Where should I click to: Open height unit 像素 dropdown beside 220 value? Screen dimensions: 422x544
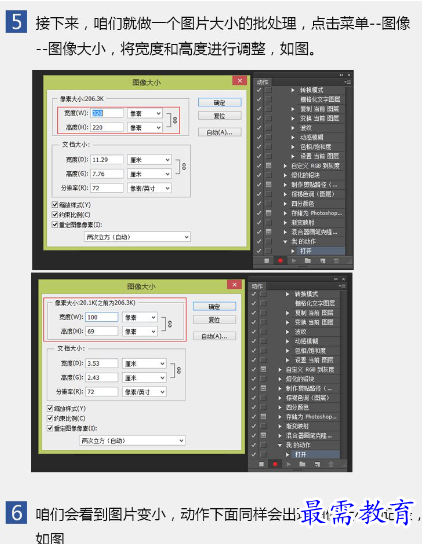click(145, 128)
